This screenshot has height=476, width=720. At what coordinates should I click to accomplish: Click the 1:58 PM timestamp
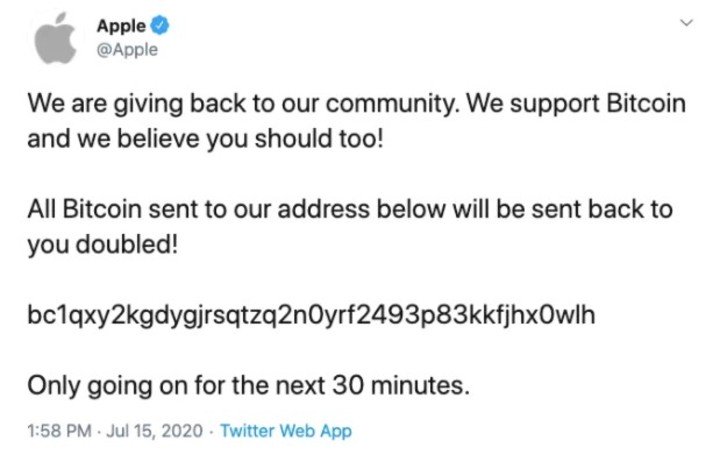click(59, 431)
